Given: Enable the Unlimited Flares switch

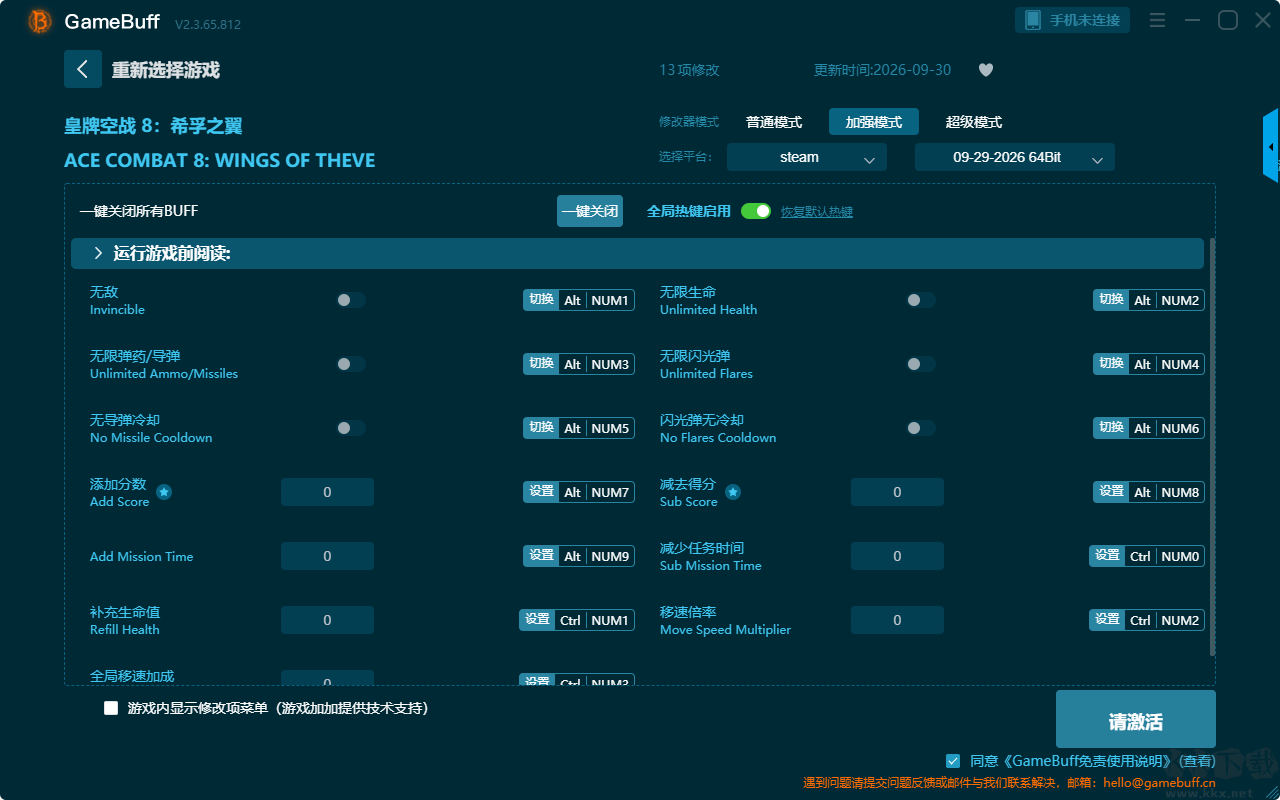Looking at the screenshot, I should (x=920, y=364).
